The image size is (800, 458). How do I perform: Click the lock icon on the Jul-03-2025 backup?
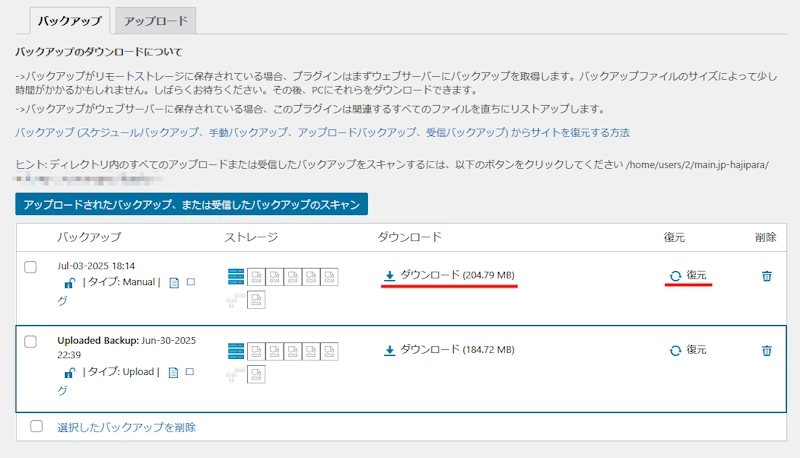(x=69, y=284)
